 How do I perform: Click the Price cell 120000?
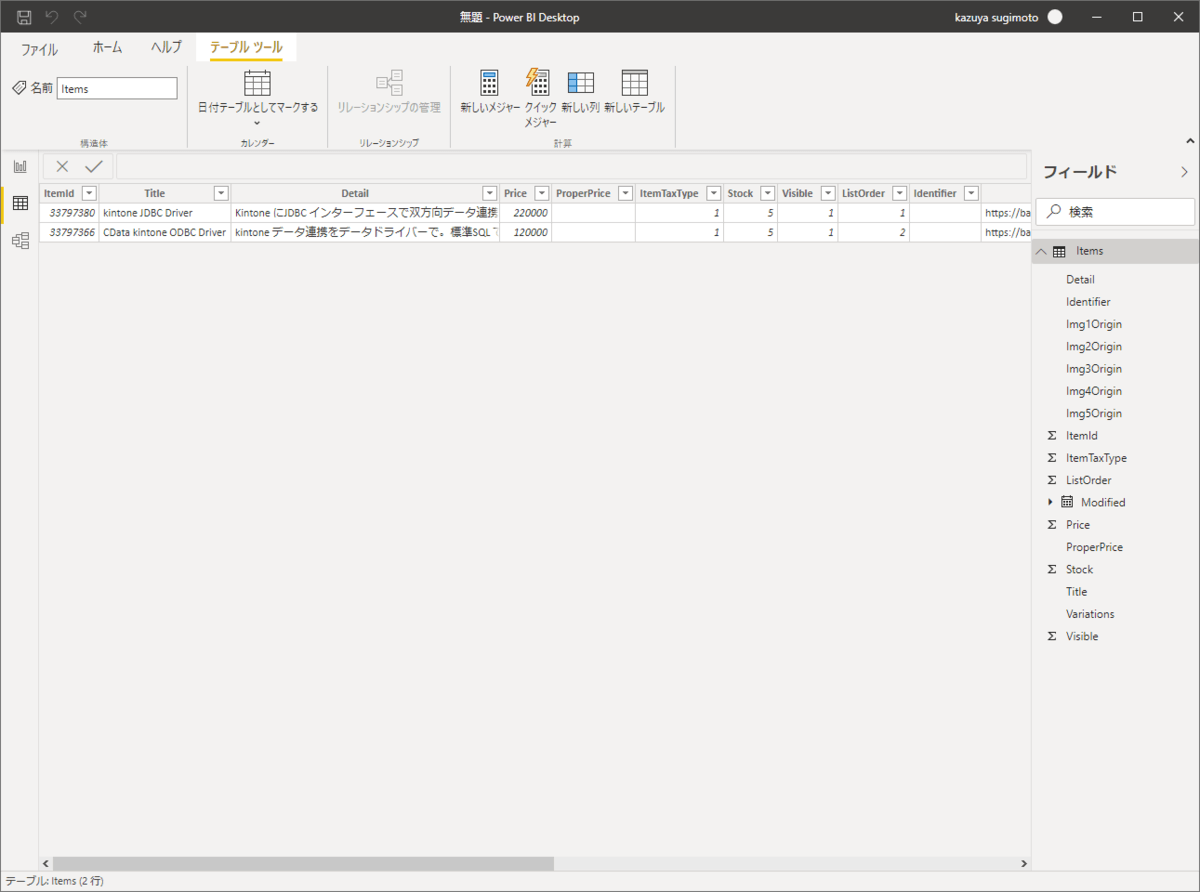click(x=526, y=232)
